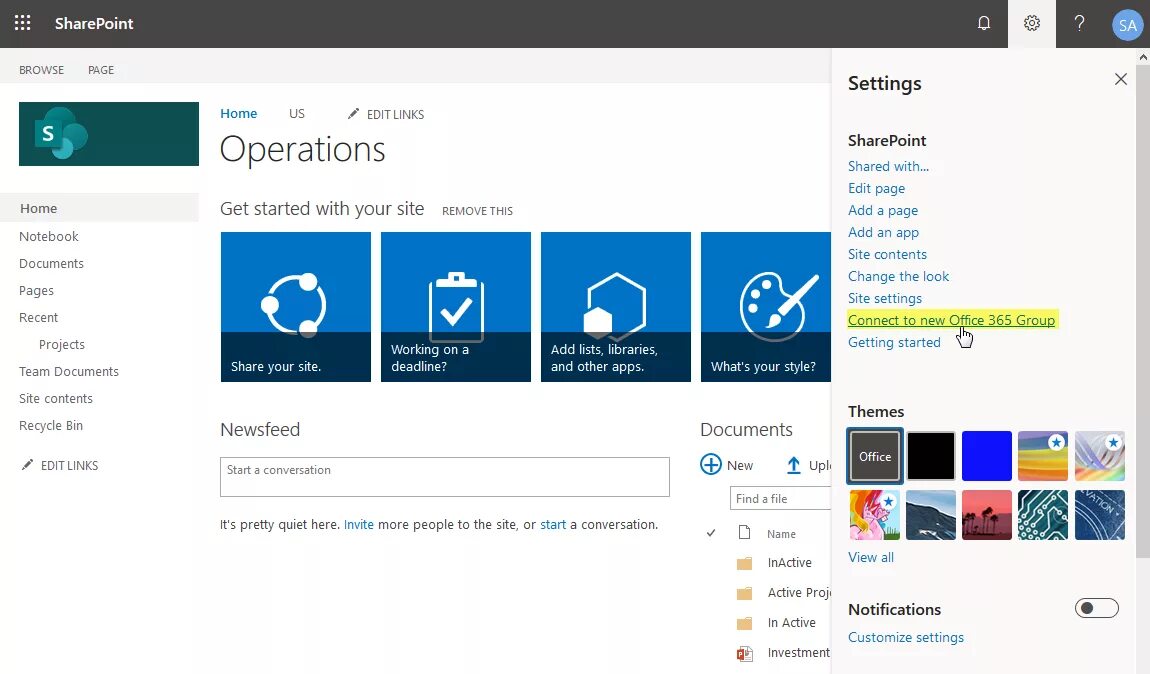Click 'Connect to new Office 365 Group'
Screen dimensions: 1150x674
point(951,320)
